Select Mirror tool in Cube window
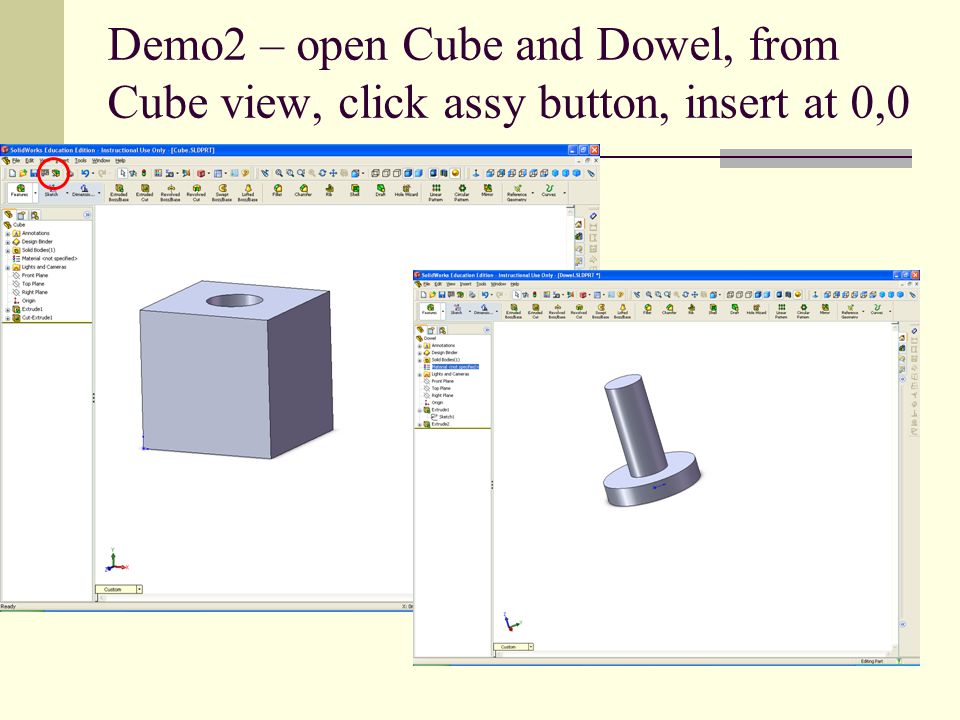The image size is (960, 720). 487,190
